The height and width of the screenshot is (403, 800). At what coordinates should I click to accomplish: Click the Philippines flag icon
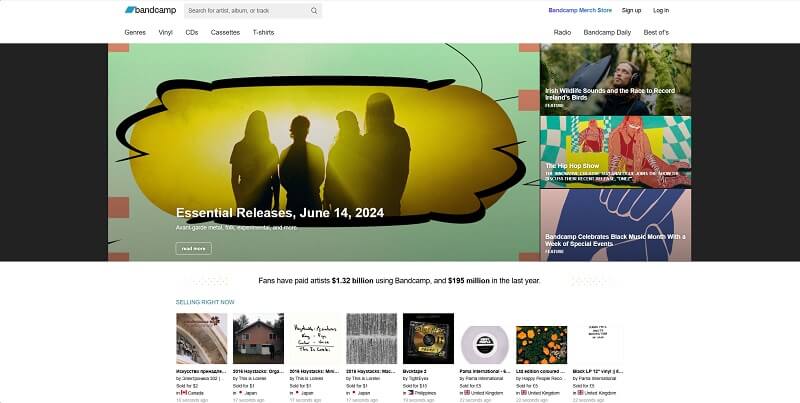click(x=411, y=393)
